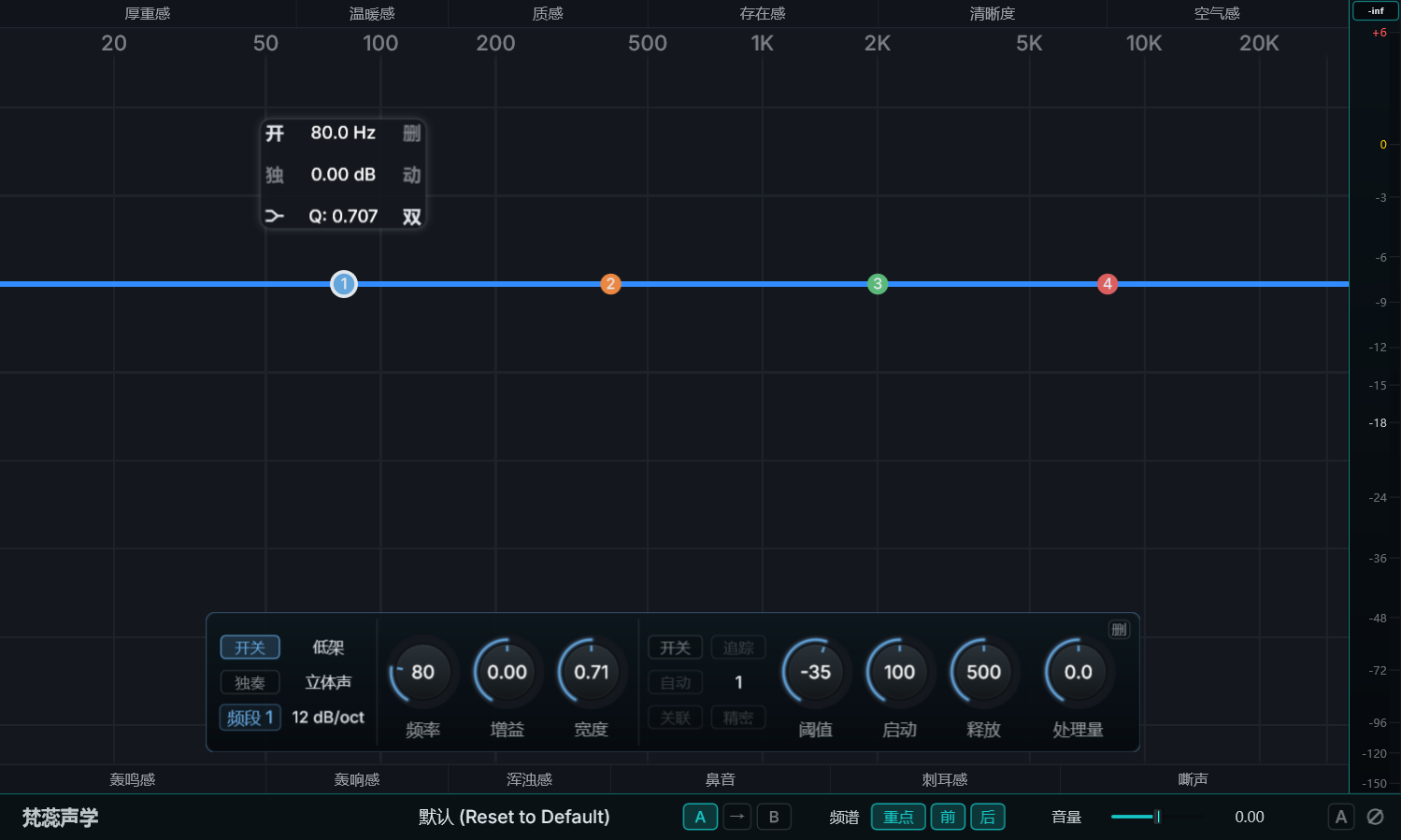The width and height of the screenshot is (1401, 840).
Task: Select the 质感 frequency range tab
Action: coord(548,14)
